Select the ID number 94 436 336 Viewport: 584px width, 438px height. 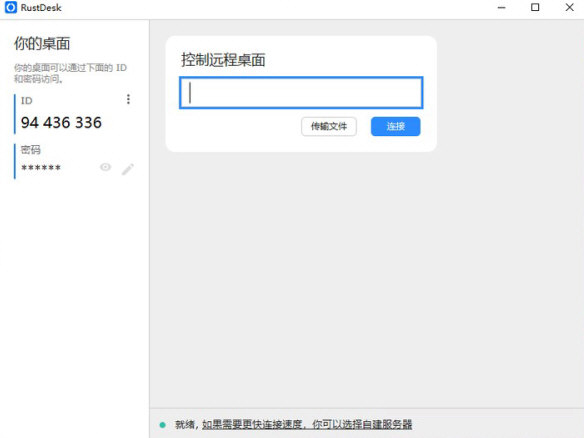click(61, 123)
